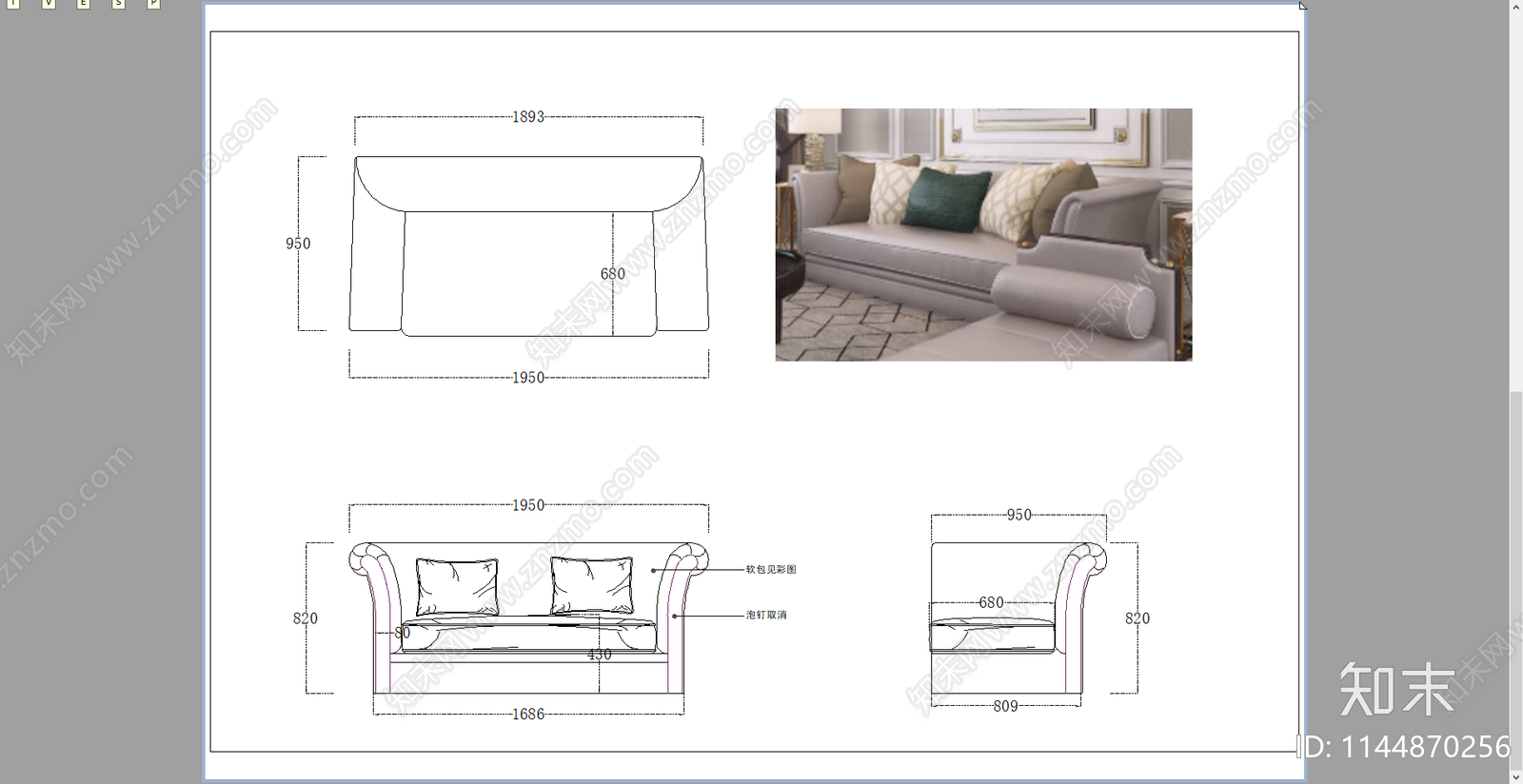This screenshot has width=1523, height=784.
Task: Select the 950 dimension above side elevation
Action: (1019, 515)
